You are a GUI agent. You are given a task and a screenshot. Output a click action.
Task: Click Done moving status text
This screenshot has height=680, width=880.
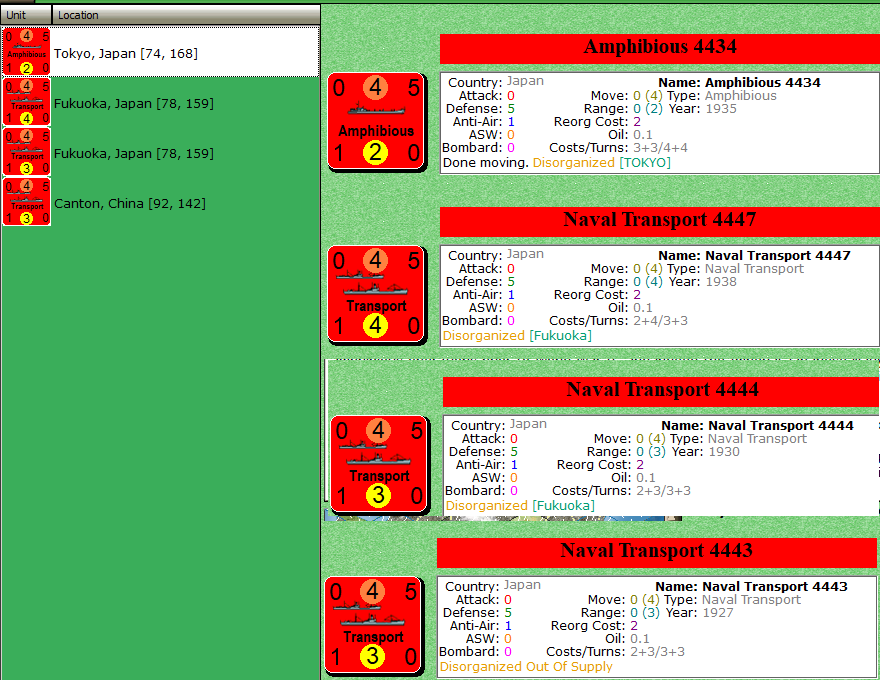tap(486, 163)
